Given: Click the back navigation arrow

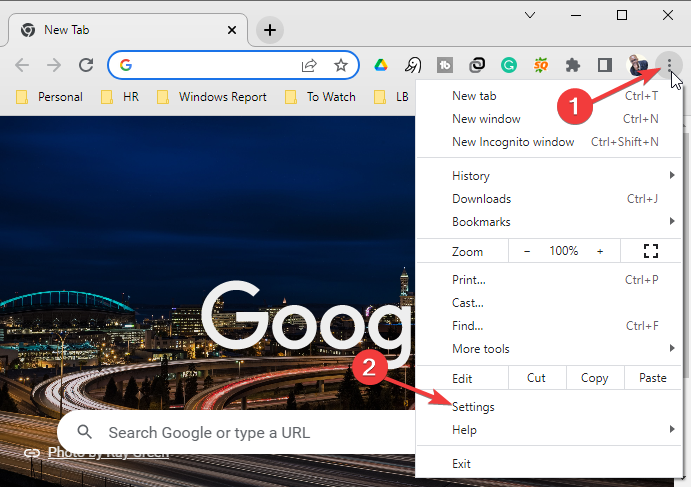Looking at the screenshot, I should (22, 66).
